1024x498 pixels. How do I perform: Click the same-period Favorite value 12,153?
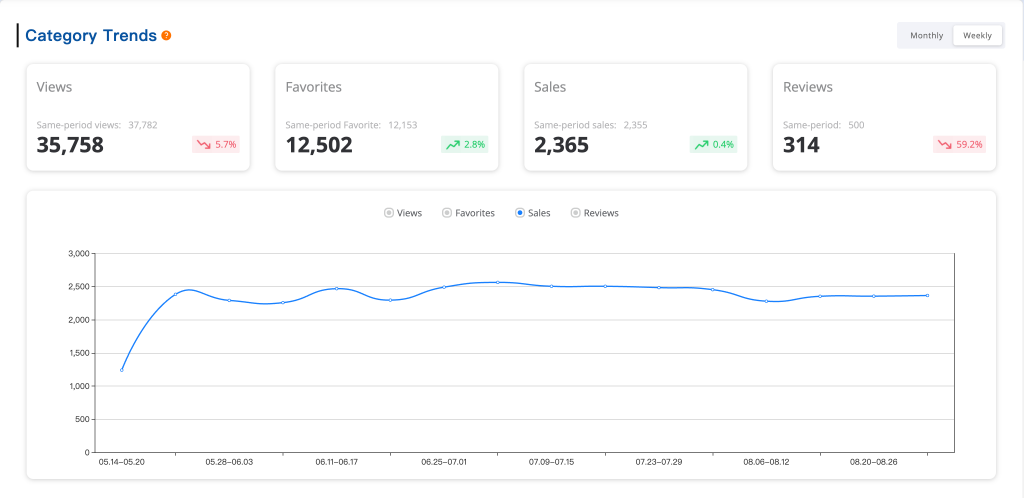tap(402, 125)
